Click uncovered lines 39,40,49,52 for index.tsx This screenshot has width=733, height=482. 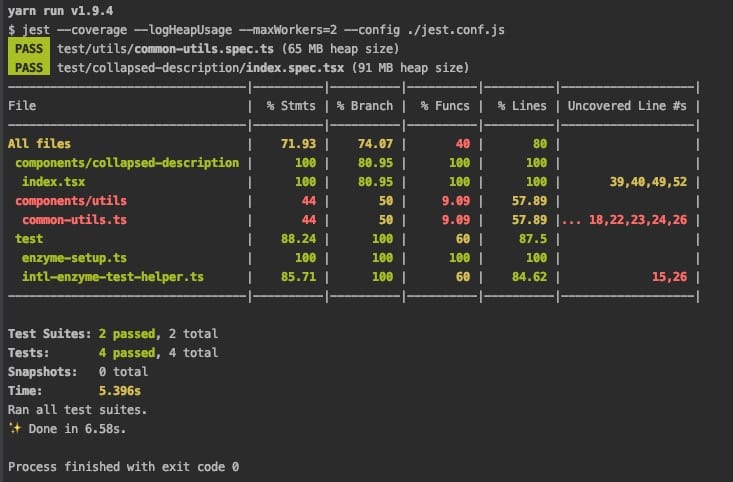coord(648,182)
